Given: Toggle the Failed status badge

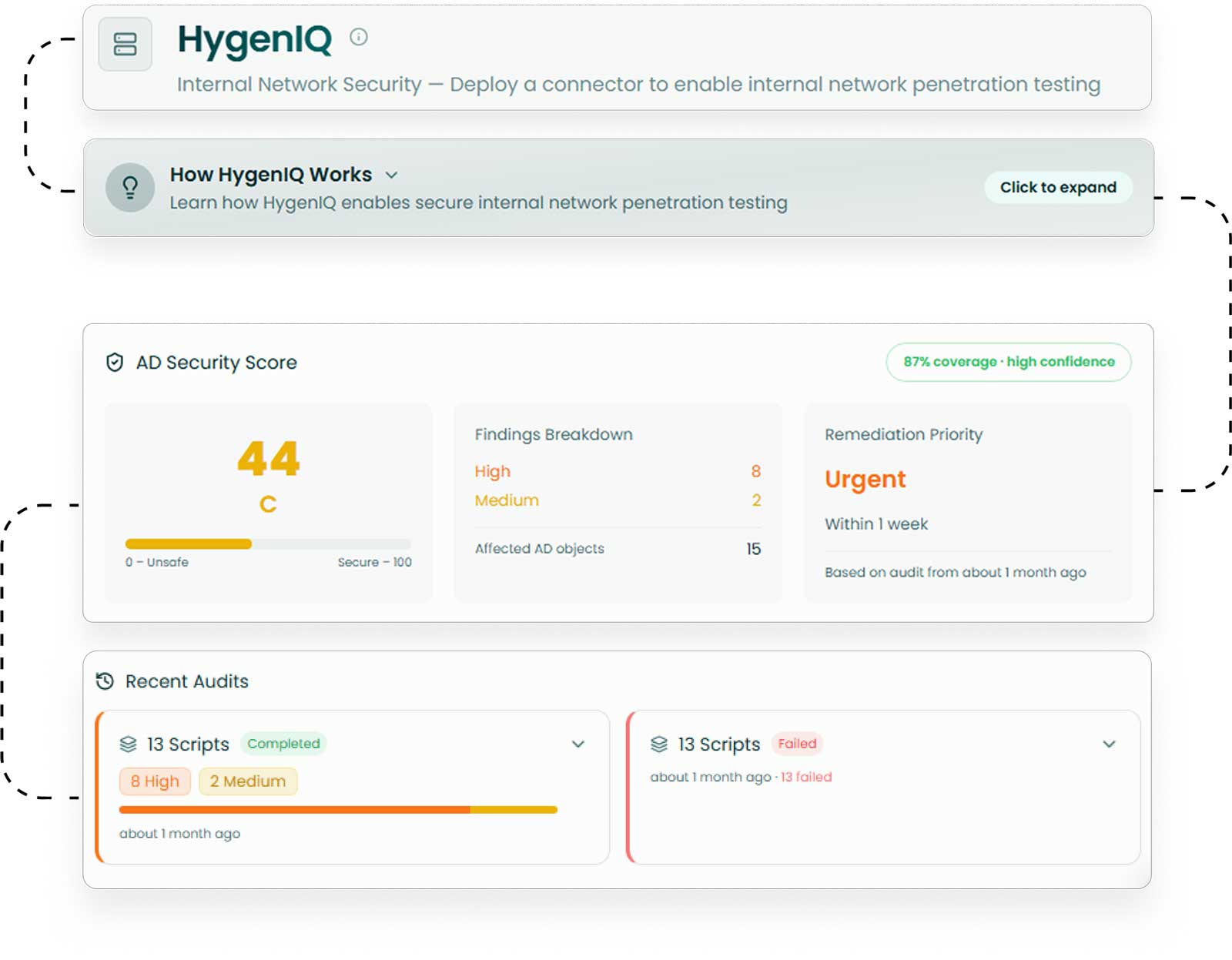Looking at the screenshot, I should (797, 744).
